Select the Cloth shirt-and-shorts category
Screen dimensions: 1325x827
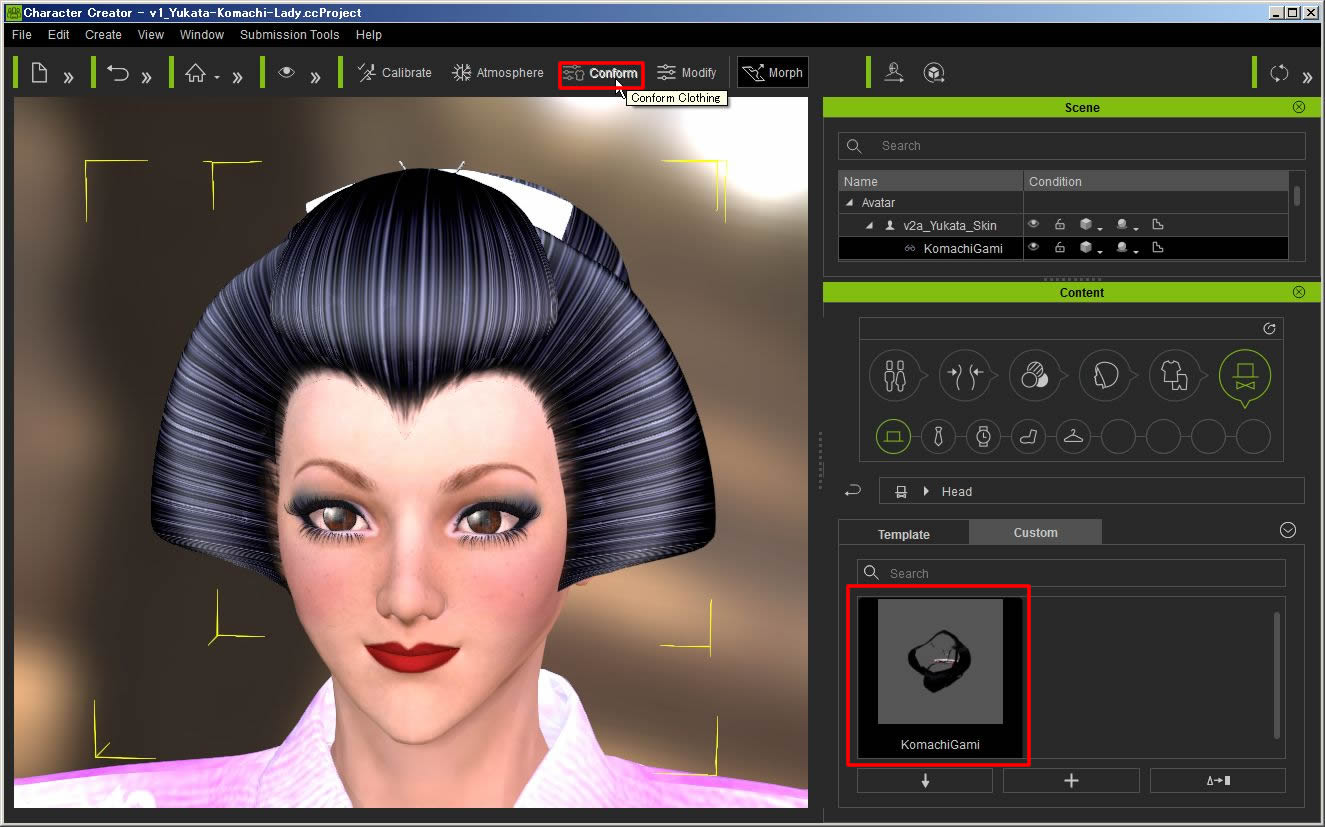(1175, 376)
